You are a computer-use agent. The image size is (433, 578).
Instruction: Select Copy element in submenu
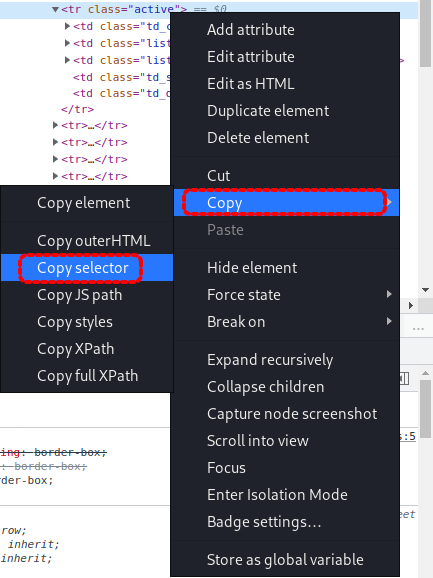(x=87, y=203)
